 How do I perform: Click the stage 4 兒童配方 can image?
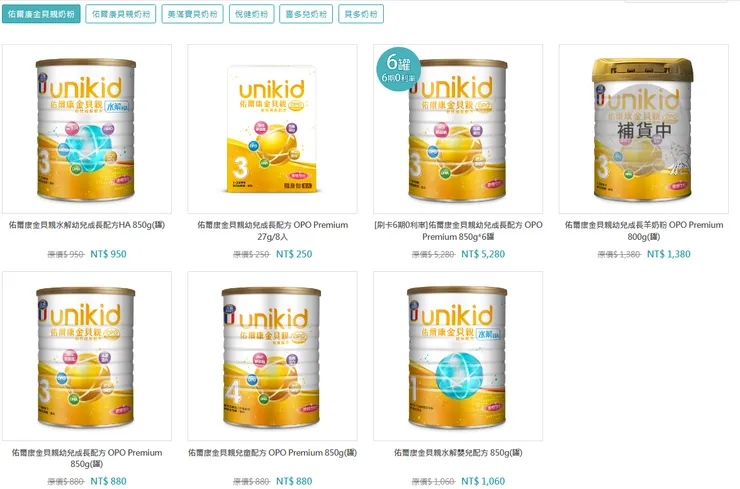(x=272, y=356)
